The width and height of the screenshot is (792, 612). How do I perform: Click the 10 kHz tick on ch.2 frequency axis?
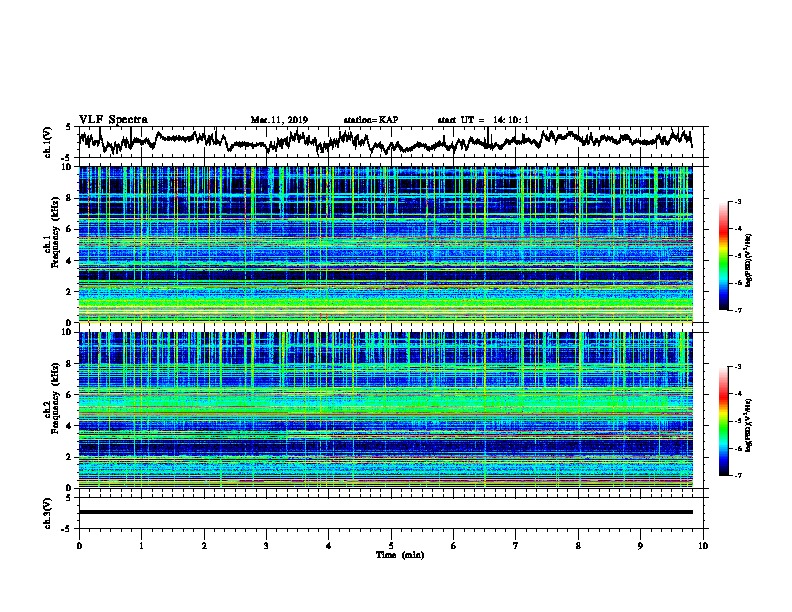click(68, 332)
